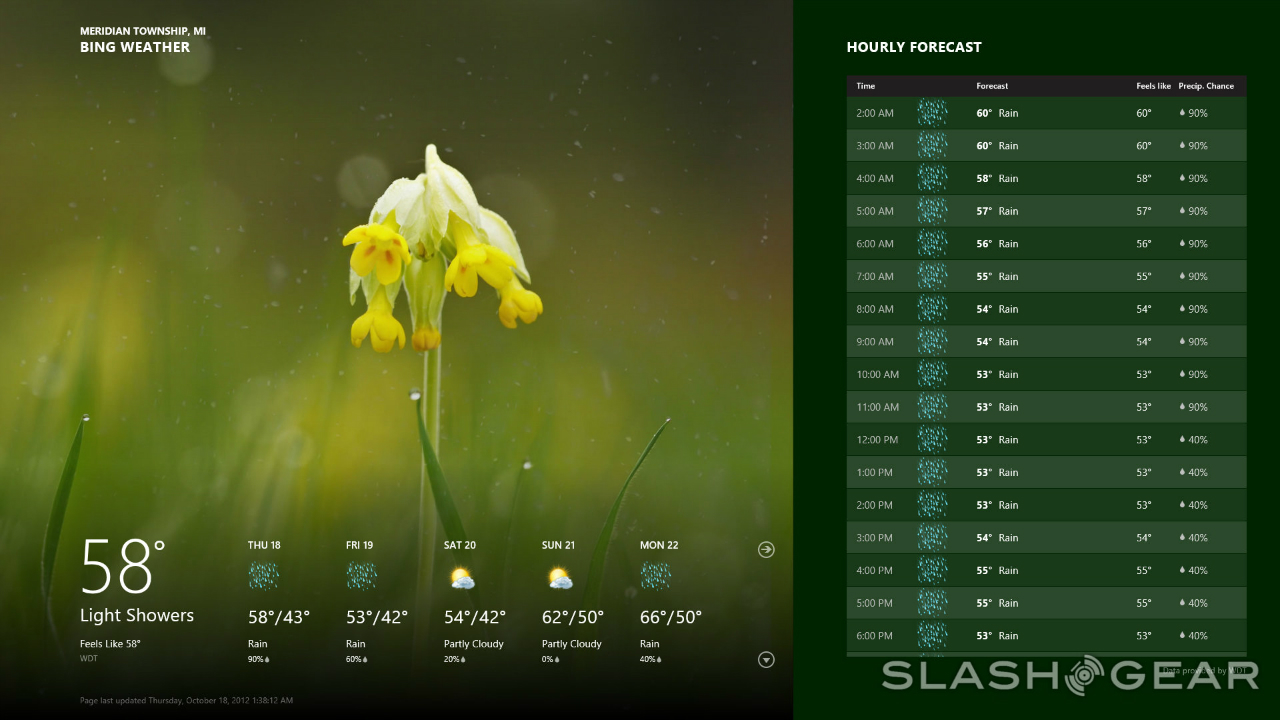Screen dimensions: 1280x720
Task: Click the 12:00 PM rain icon
Action: [x=932, y=440]
